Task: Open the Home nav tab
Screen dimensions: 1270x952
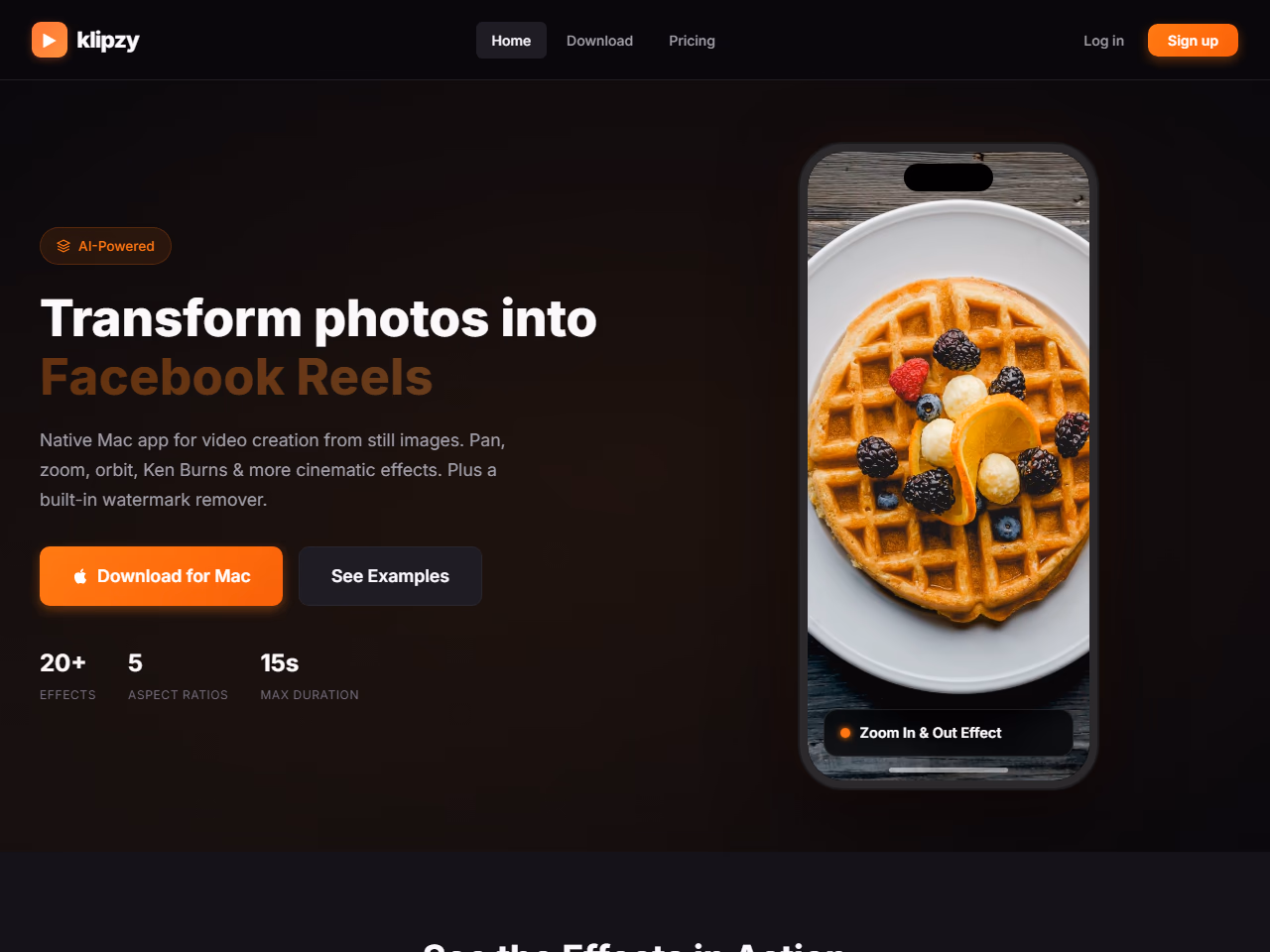Action: point(511,41)
